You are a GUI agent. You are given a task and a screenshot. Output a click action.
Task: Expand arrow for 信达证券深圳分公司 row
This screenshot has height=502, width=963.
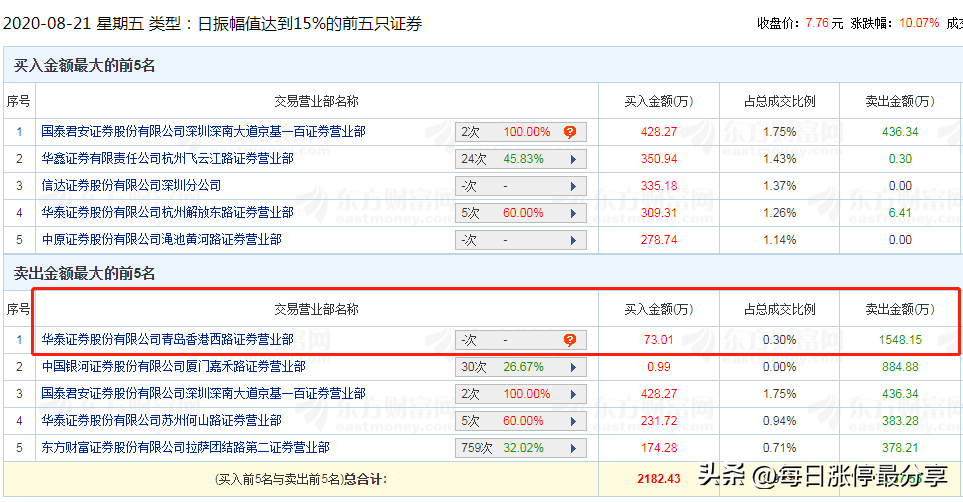pos(573,186)
